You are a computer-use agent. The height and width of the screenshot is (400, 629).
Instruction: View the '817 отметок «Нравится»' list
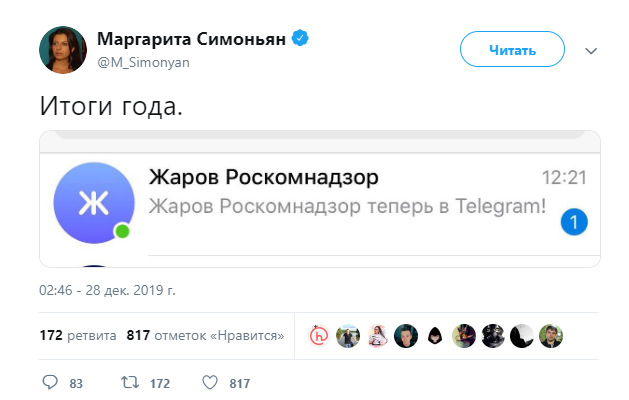205,336
